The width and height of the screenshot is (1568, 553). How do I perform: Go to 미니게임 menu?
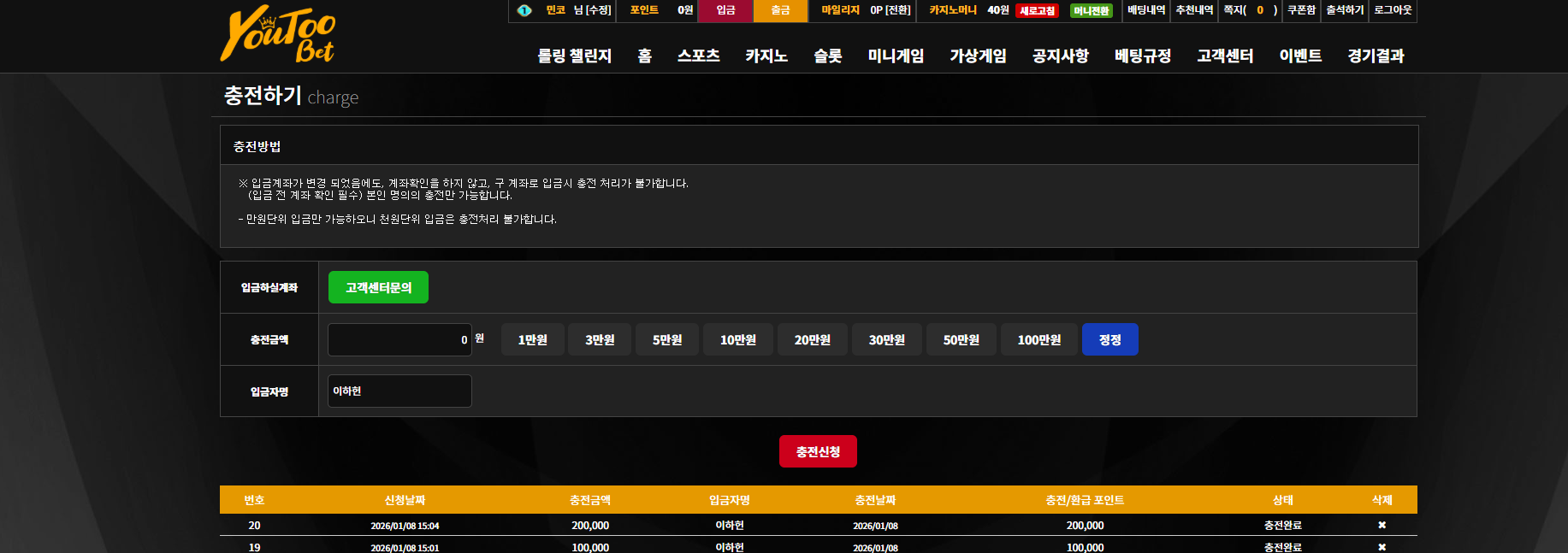click(896, 56)
